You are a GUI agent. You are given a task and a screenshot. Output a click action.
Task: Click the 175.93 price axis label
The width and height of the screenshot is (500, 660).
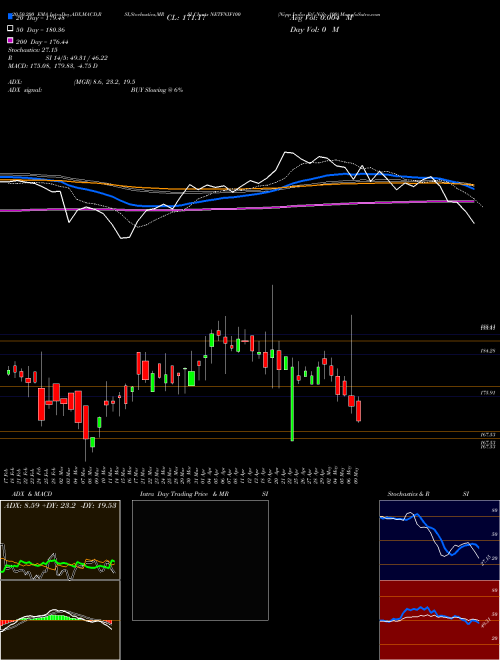[488, 392]
